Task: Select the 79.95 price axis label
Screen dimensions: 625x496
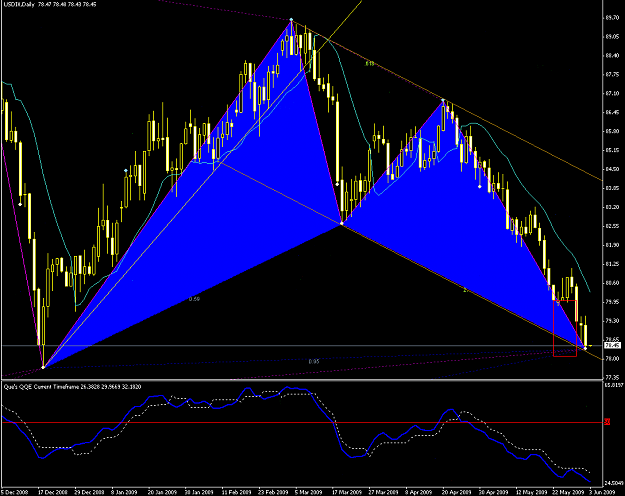Action: pos(612,302)
